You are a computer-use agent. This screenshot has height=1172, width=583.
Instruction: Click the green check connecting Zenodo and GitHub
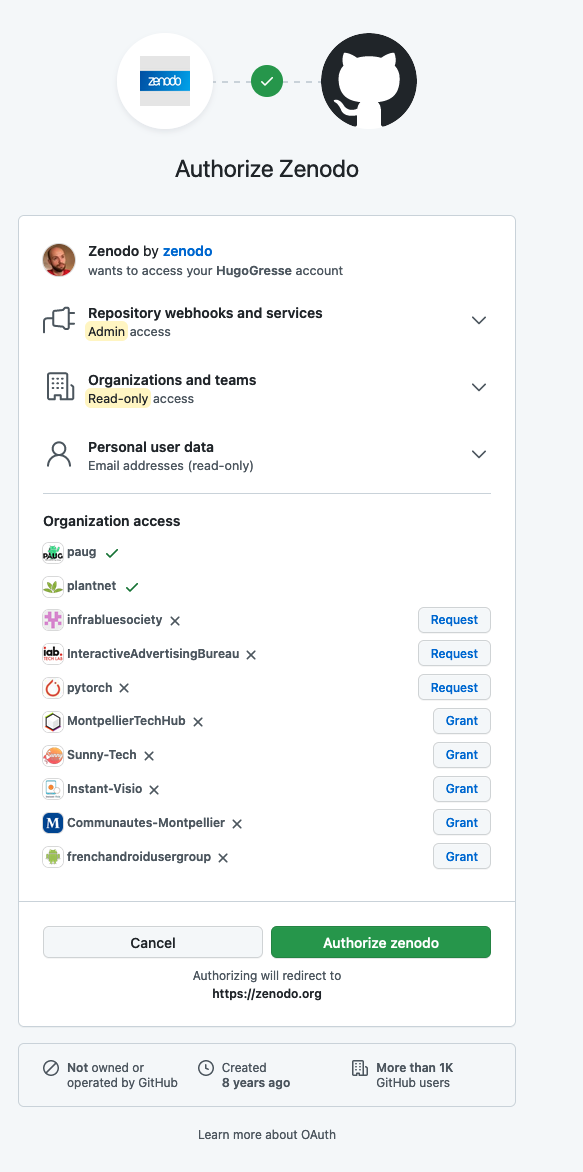tap(266, 80)
